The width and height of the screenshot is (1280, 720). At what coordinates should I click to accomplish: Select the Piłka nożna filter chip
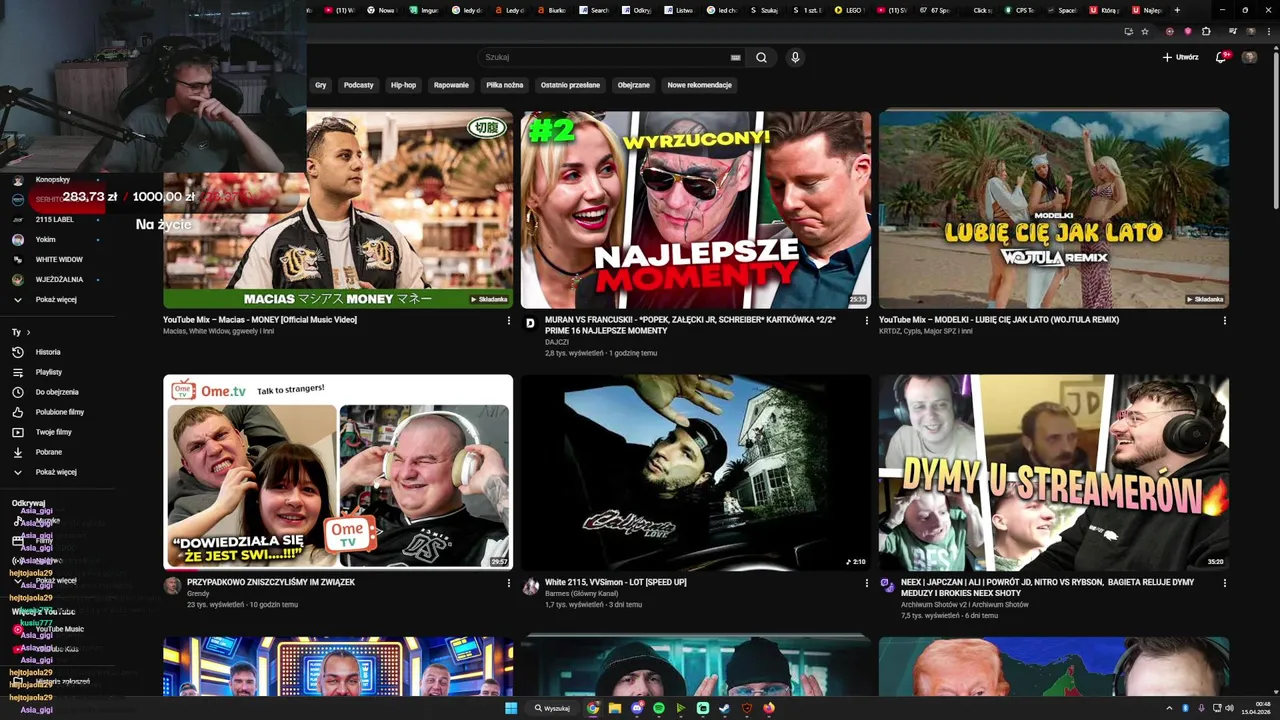pyautogui.click(x=505, y=85)
